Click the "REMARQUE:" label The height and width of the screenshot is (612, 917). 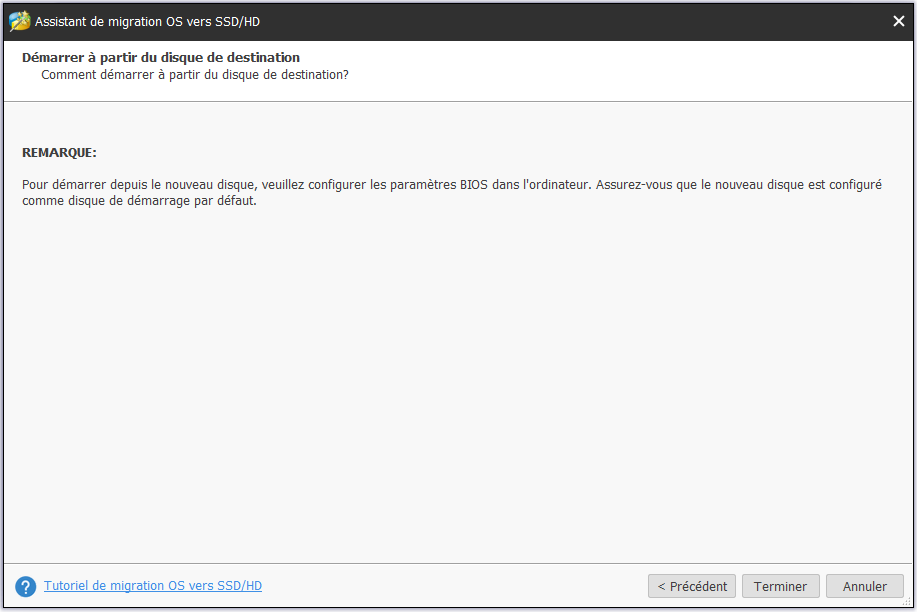(x=59, y=153)
